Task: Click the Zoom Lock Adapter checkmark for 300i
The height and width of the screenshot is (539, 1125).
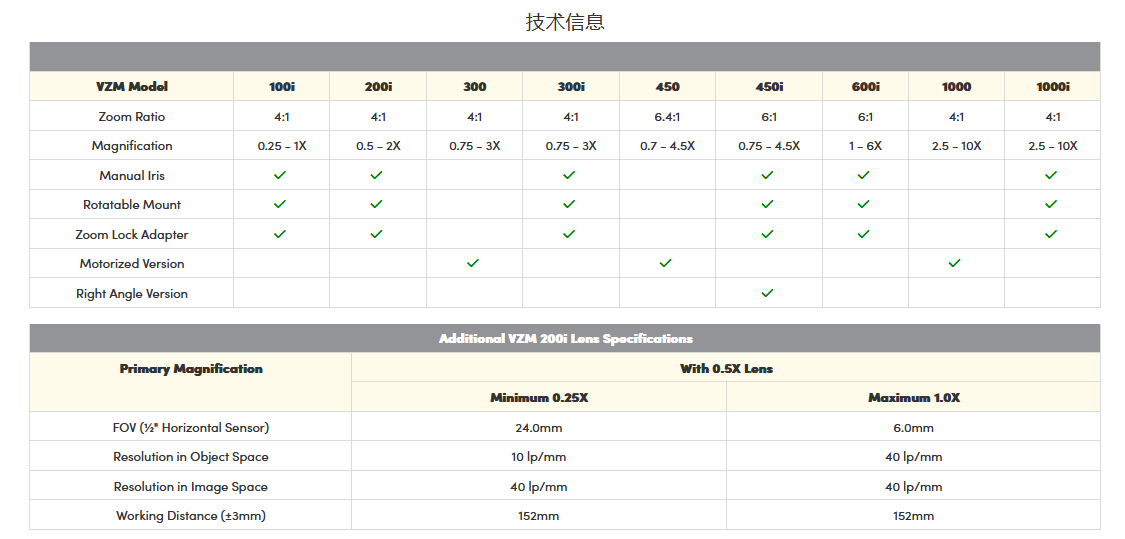Action: [569, 234]
